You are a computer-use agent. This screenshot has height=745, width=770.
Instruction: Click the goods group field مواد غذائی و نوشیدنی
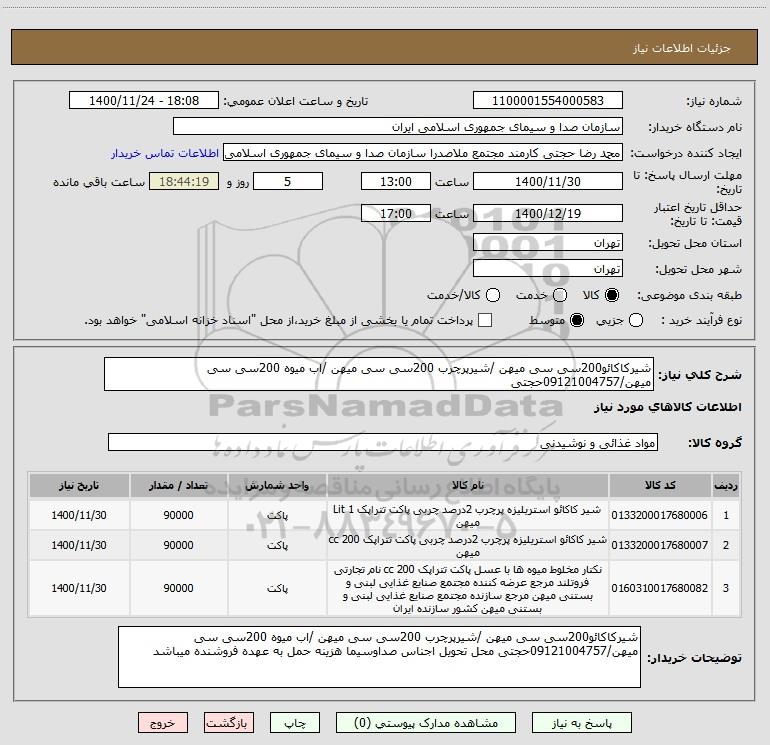pos(383,442)
